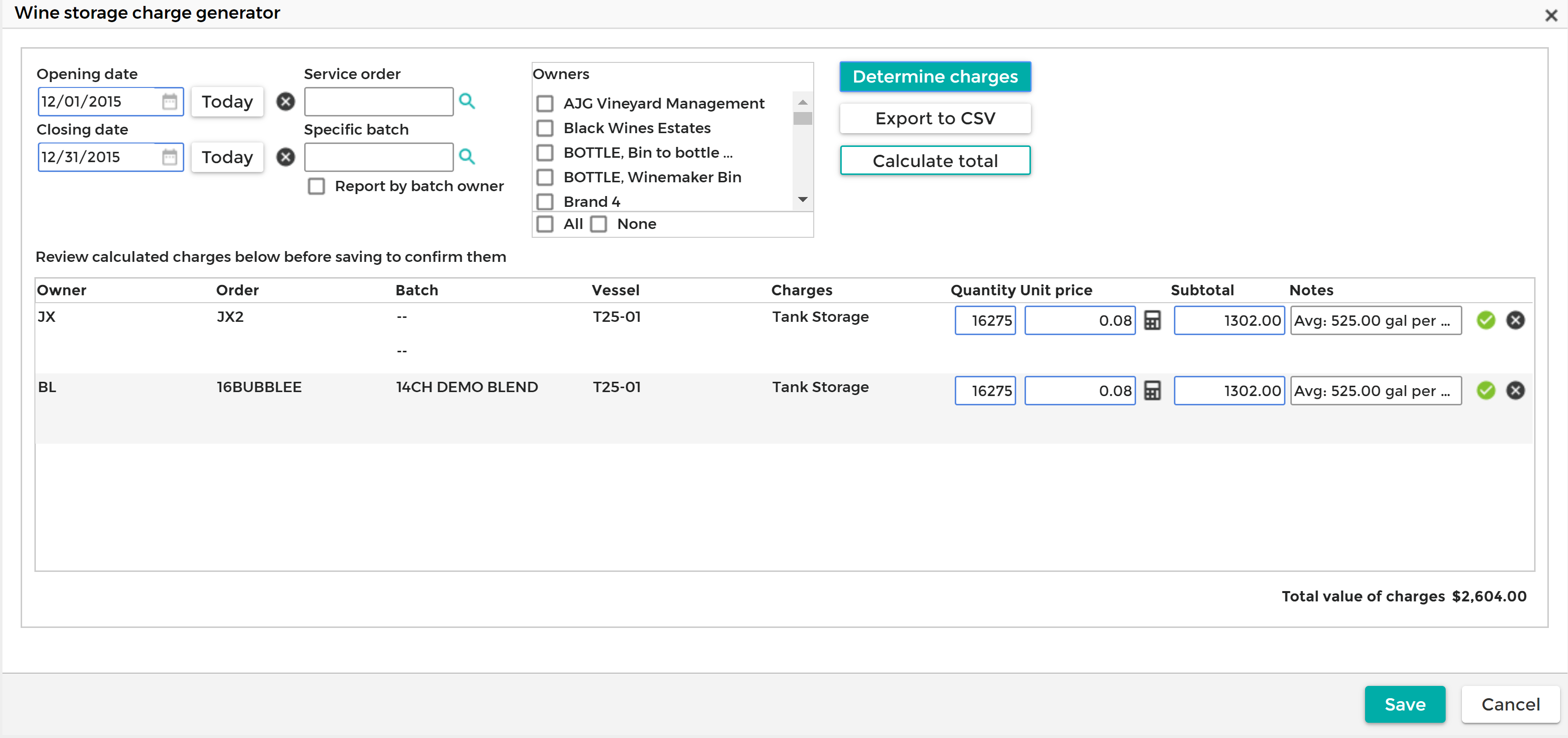Search for a service order
This screenshot has height=738, width=1568.
coord(467,101)
